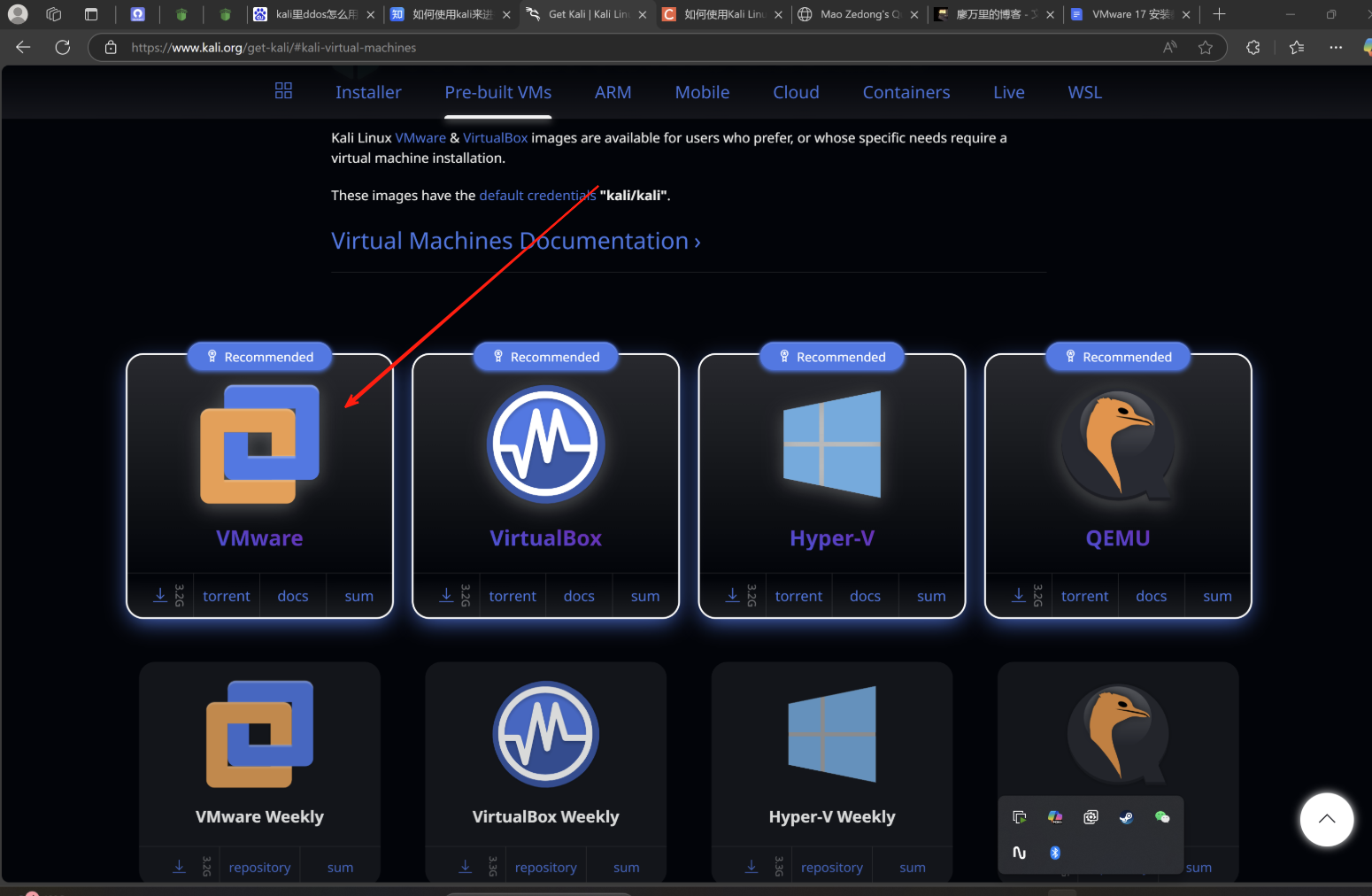Click the VMware Weekly logo
1372x896 pixels.
pos(259,734)
